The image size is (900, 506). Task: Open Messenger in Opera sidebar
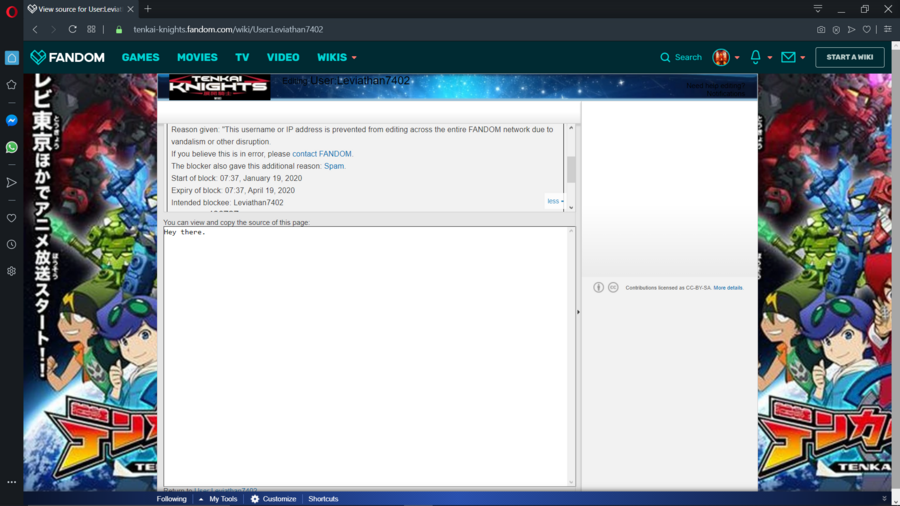11,120
